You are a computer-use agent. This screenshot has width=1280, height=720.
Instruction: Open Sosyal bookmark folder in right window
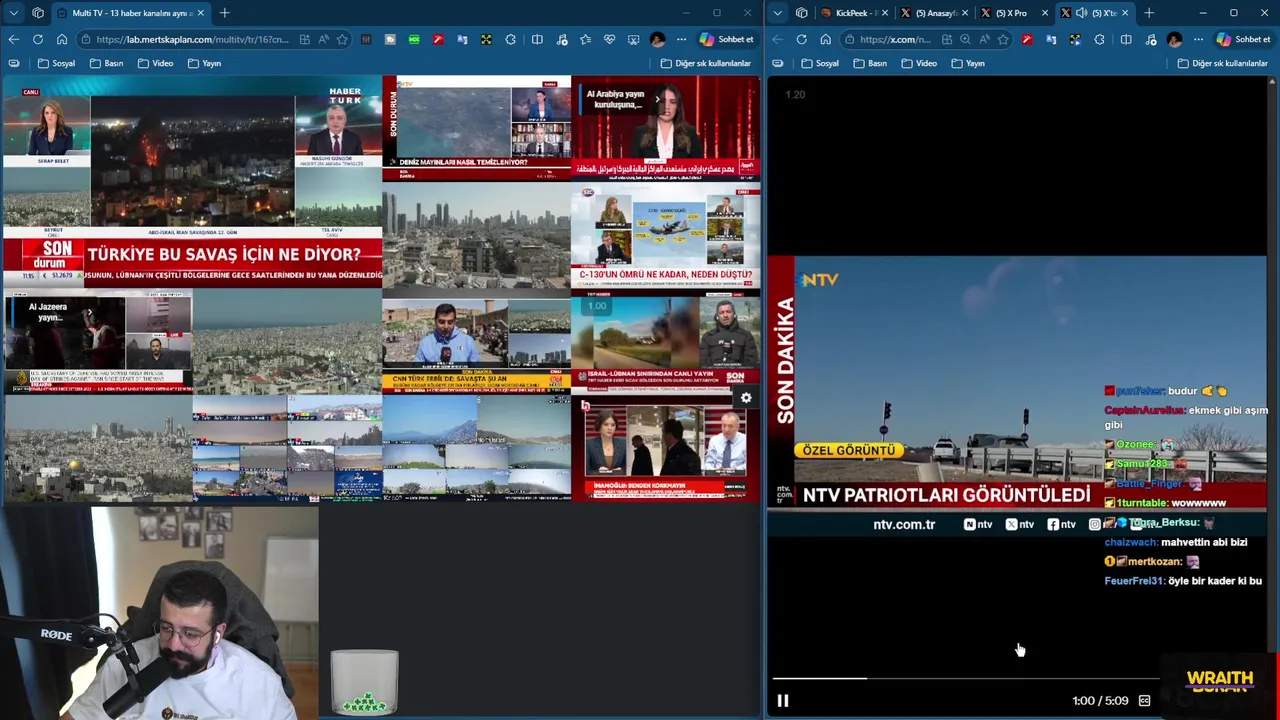click(x=820, y=63)
